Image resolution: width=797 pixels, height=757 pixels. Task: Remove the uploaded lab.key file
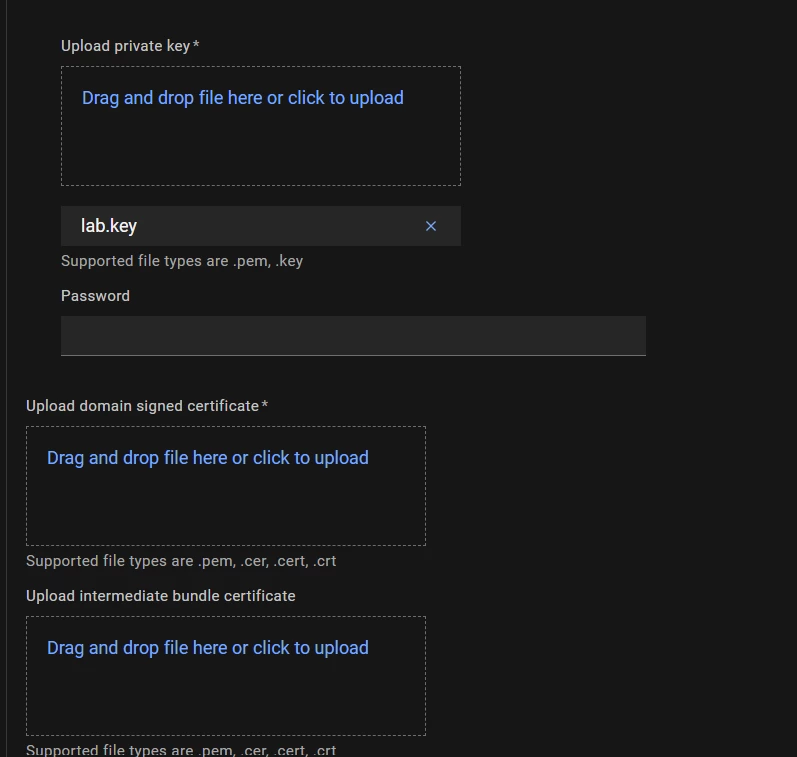[431, 226]
